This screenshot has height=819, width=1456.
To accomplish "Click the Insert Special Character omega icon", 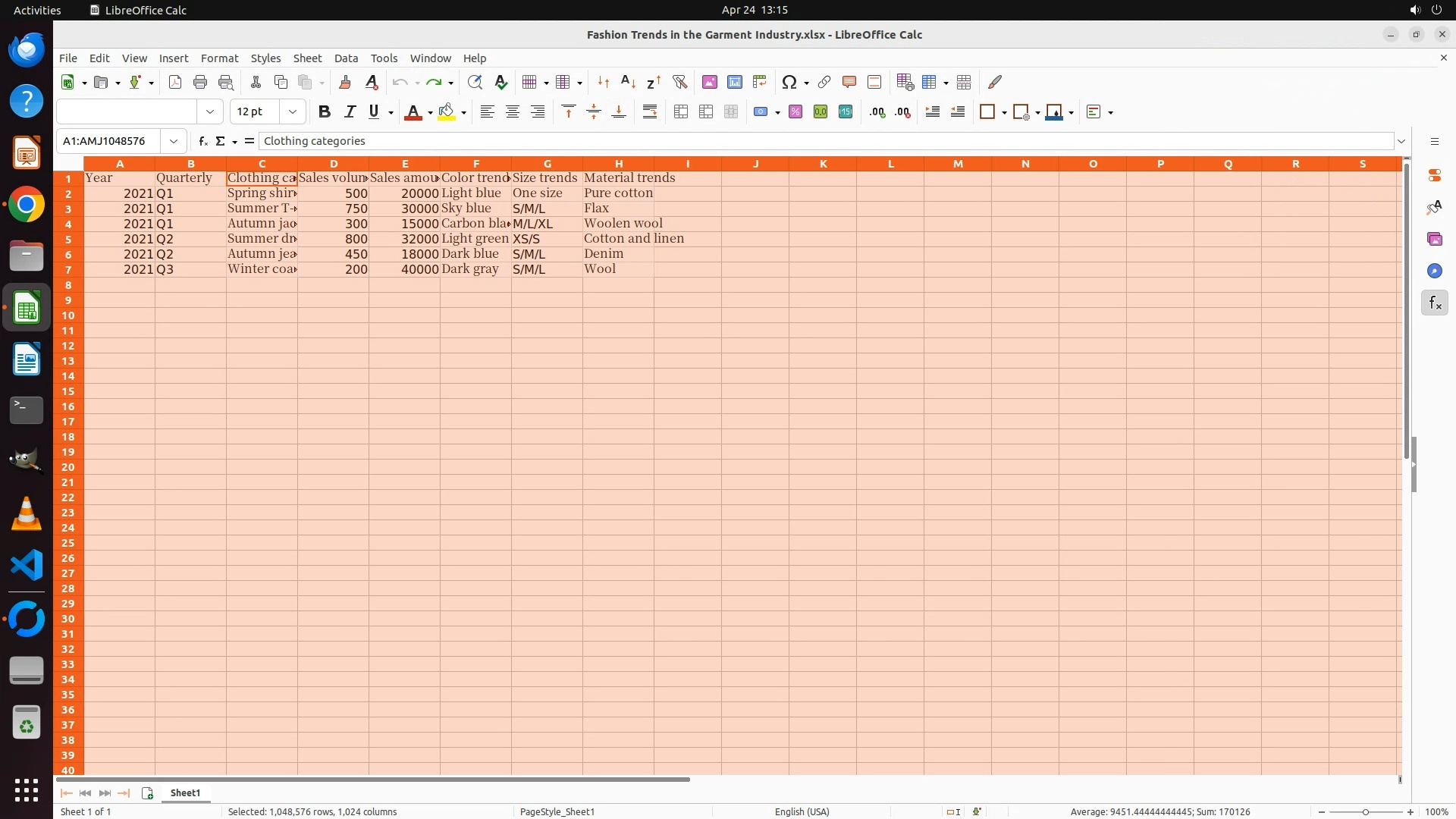I will 789,82.
